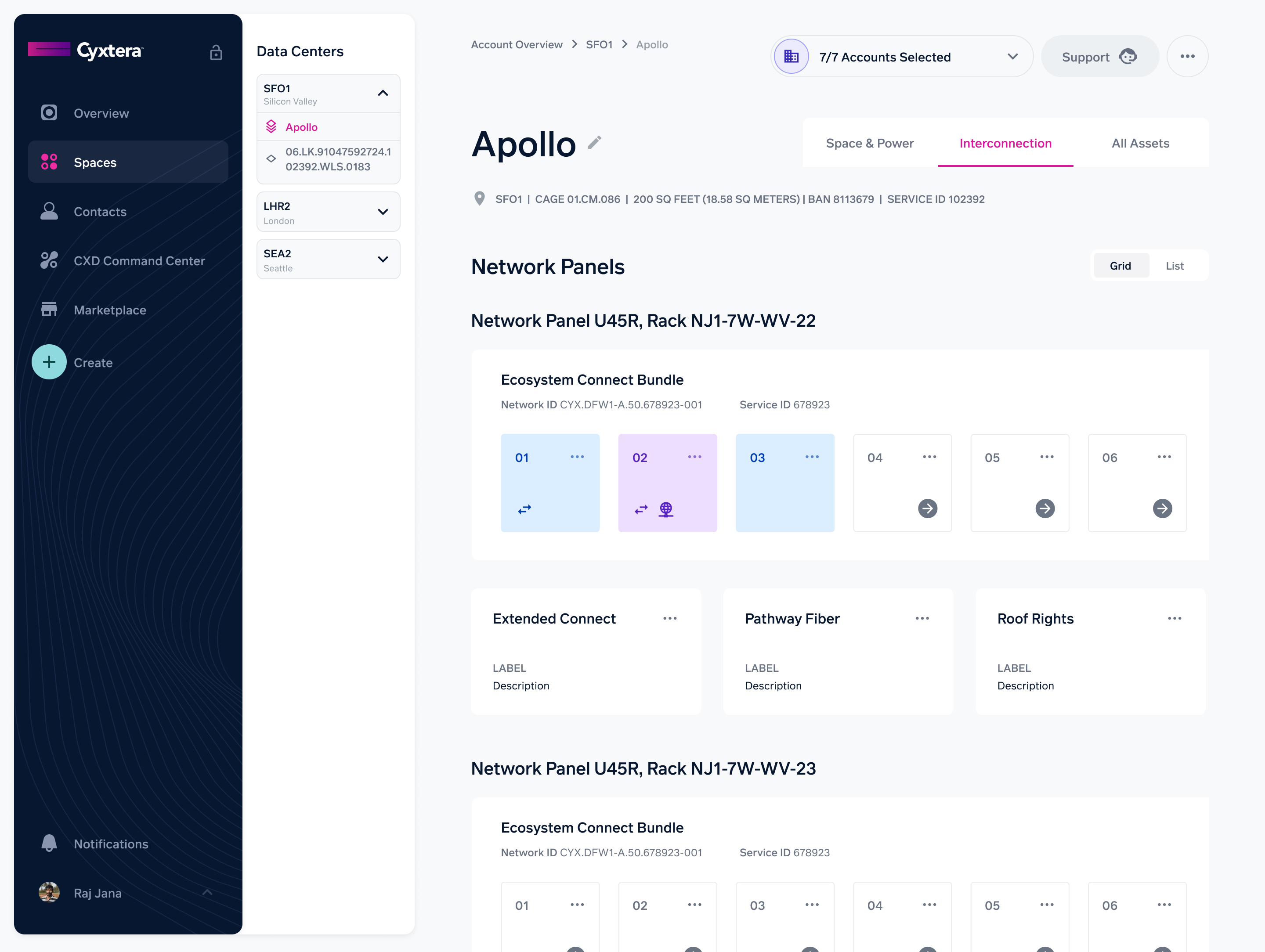Collapse the SFO1 Silicon Valley data center
The height and width of the screenshot is (952, 1265).
[x=383, y=93]
